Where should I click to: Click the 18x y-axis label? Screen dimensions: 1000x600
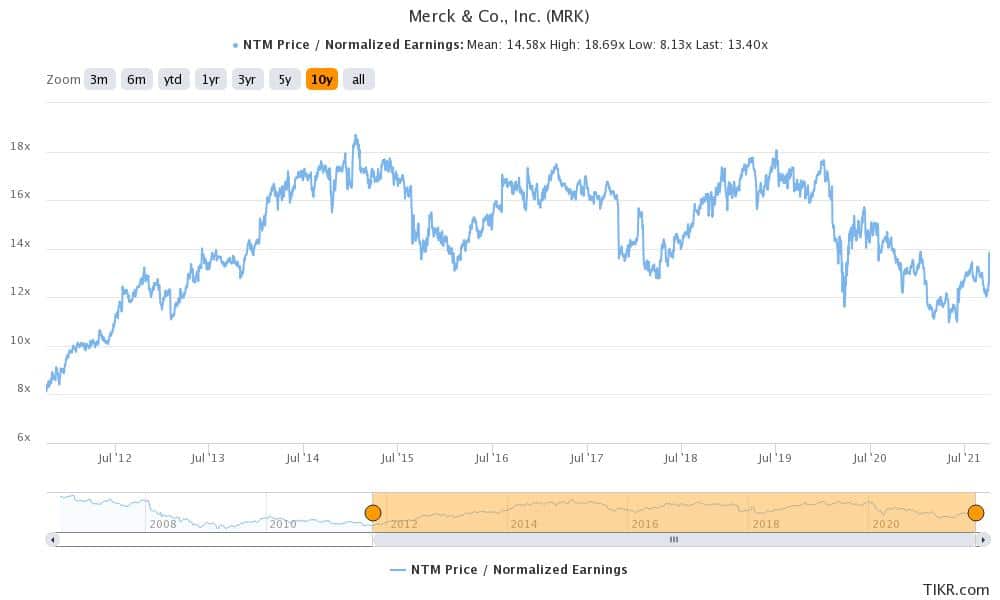20,147
